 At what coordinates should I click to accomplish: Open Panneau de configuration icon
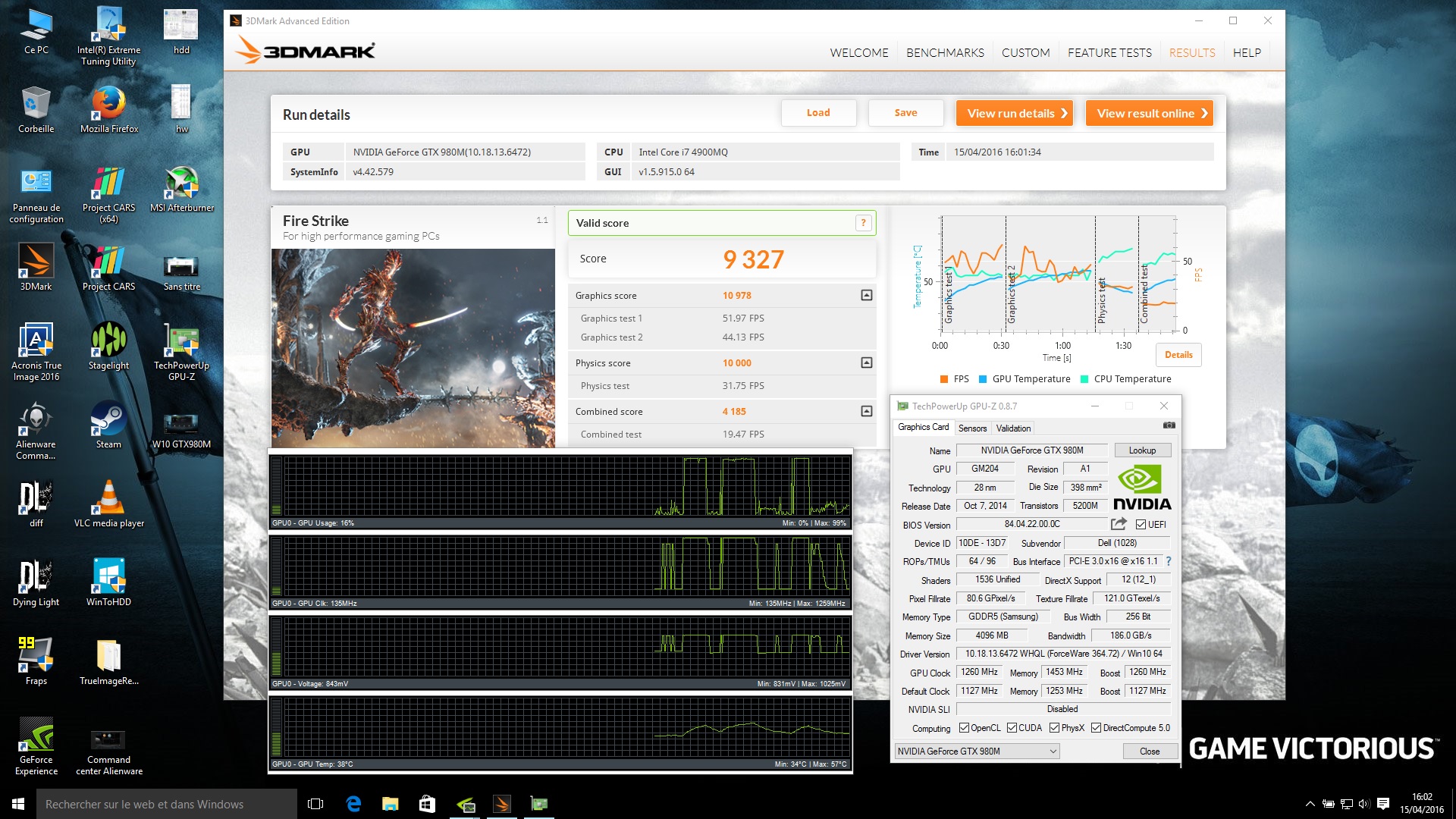(36, 195)
